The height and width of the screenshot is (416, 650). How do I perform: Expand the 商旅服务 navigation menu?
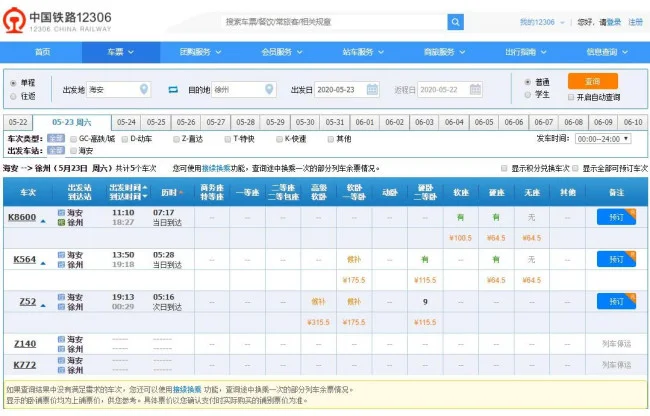pyautogui.click(x=444, y=52)
